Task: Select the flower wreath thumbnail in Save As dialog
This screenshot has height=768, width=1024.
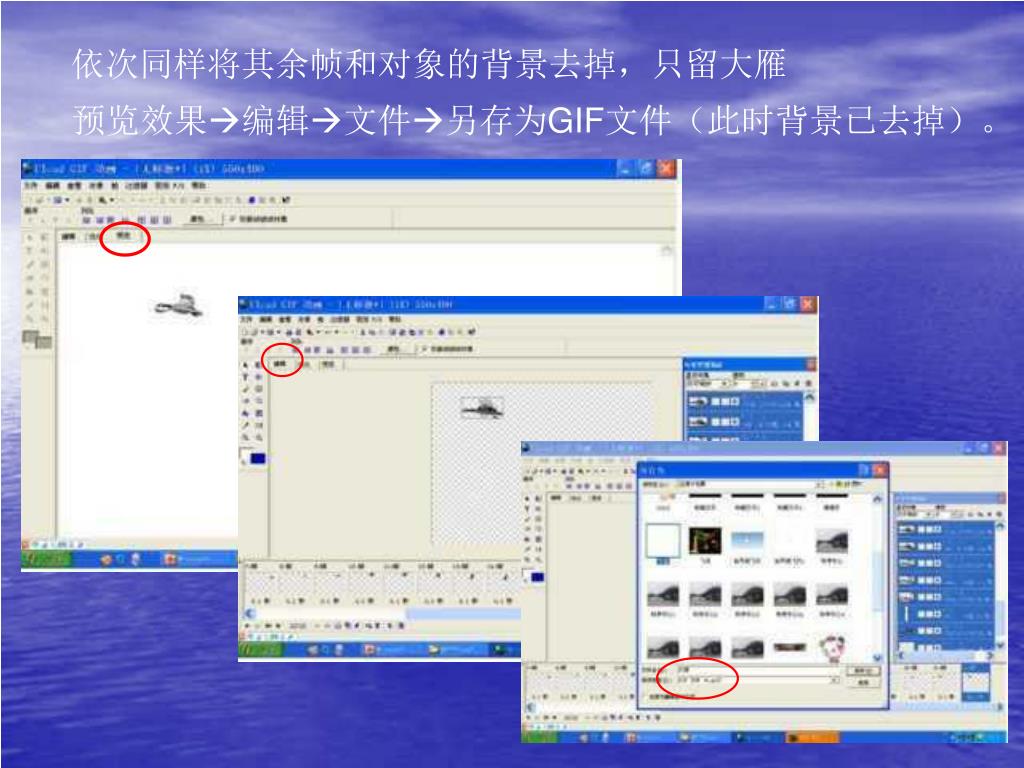Action: click(831, 648)
